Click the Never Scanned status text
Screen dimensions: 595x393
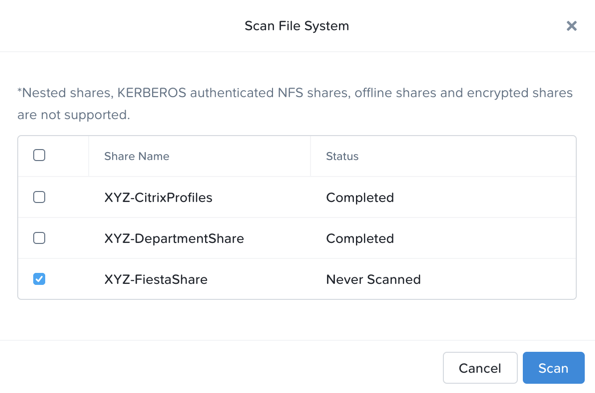pyautogui.click(x=373, y=280)
